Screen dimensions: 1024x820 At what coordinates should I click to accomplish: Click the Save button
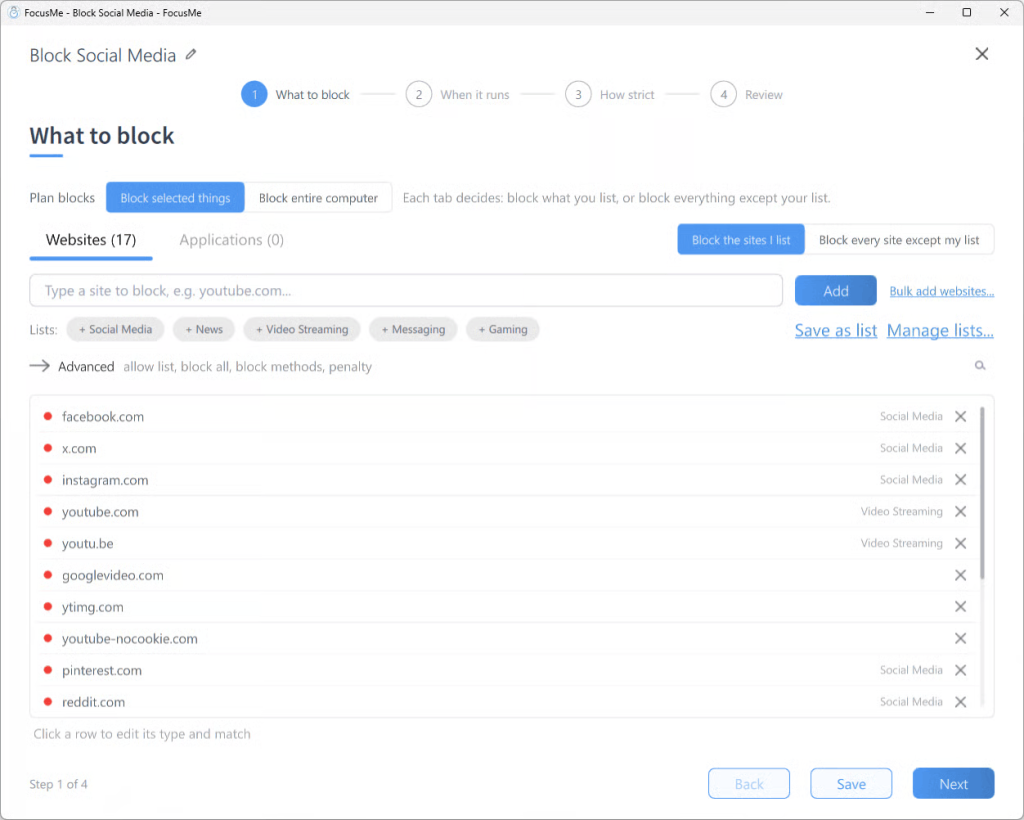851,783
